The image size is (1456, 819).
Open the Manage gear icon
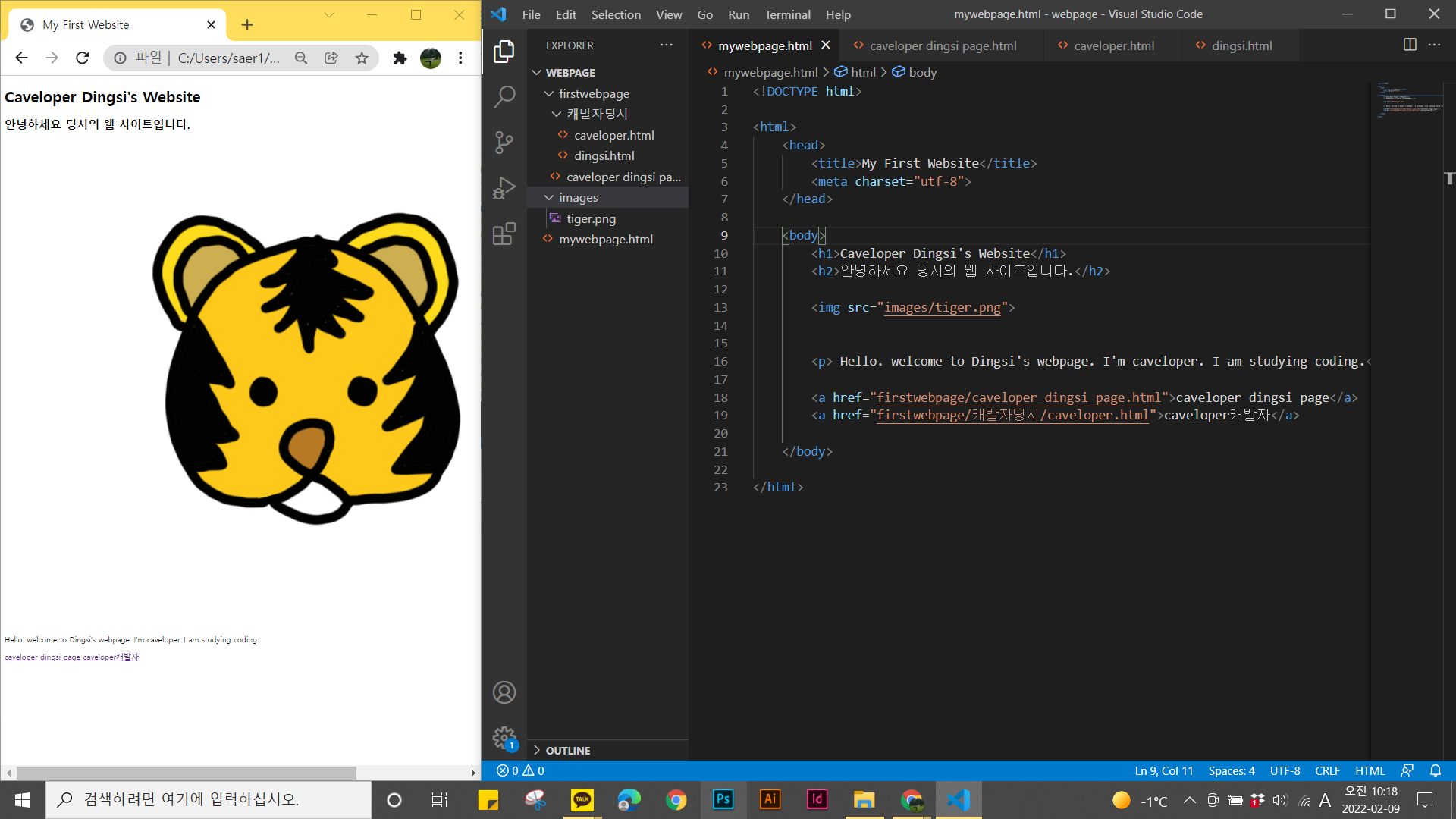(504, 737)
